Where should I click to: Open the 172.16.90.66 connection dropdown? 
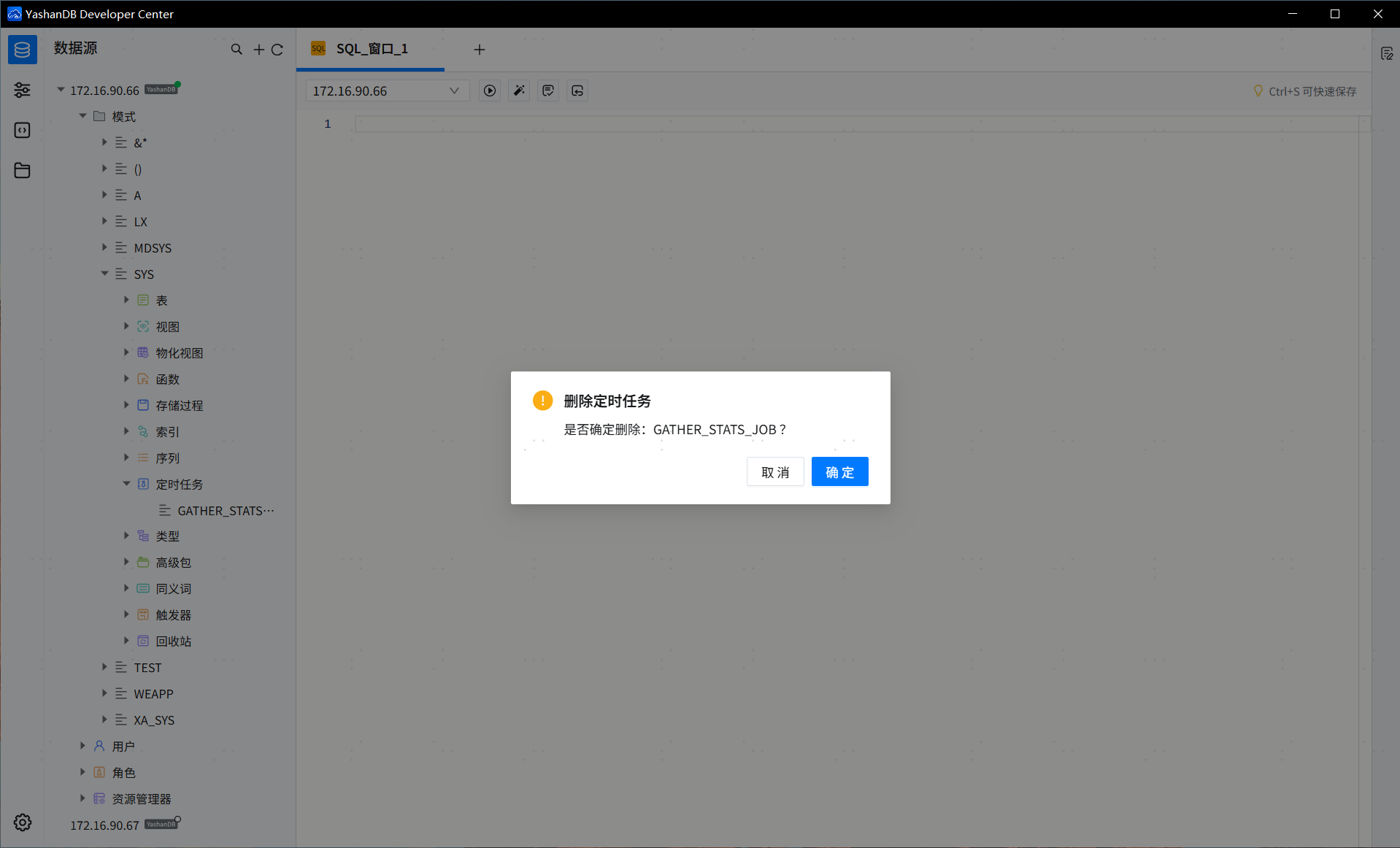click(x=387, y=90)
